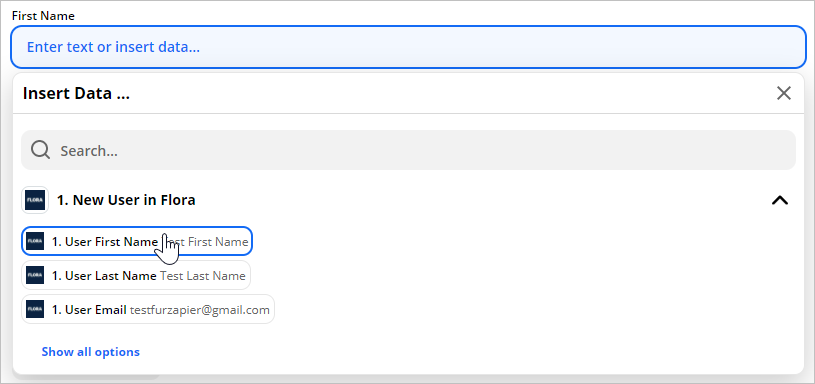Screen dimensions: 815x384
Task: Click Flora logo beside New User in Flora
Action: [x=35, y=200]
